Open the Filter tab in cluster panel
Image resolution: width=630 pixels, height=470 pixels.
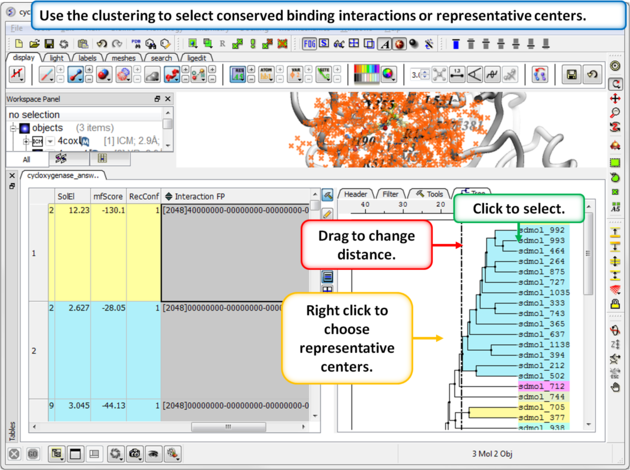tap(390, 194)
